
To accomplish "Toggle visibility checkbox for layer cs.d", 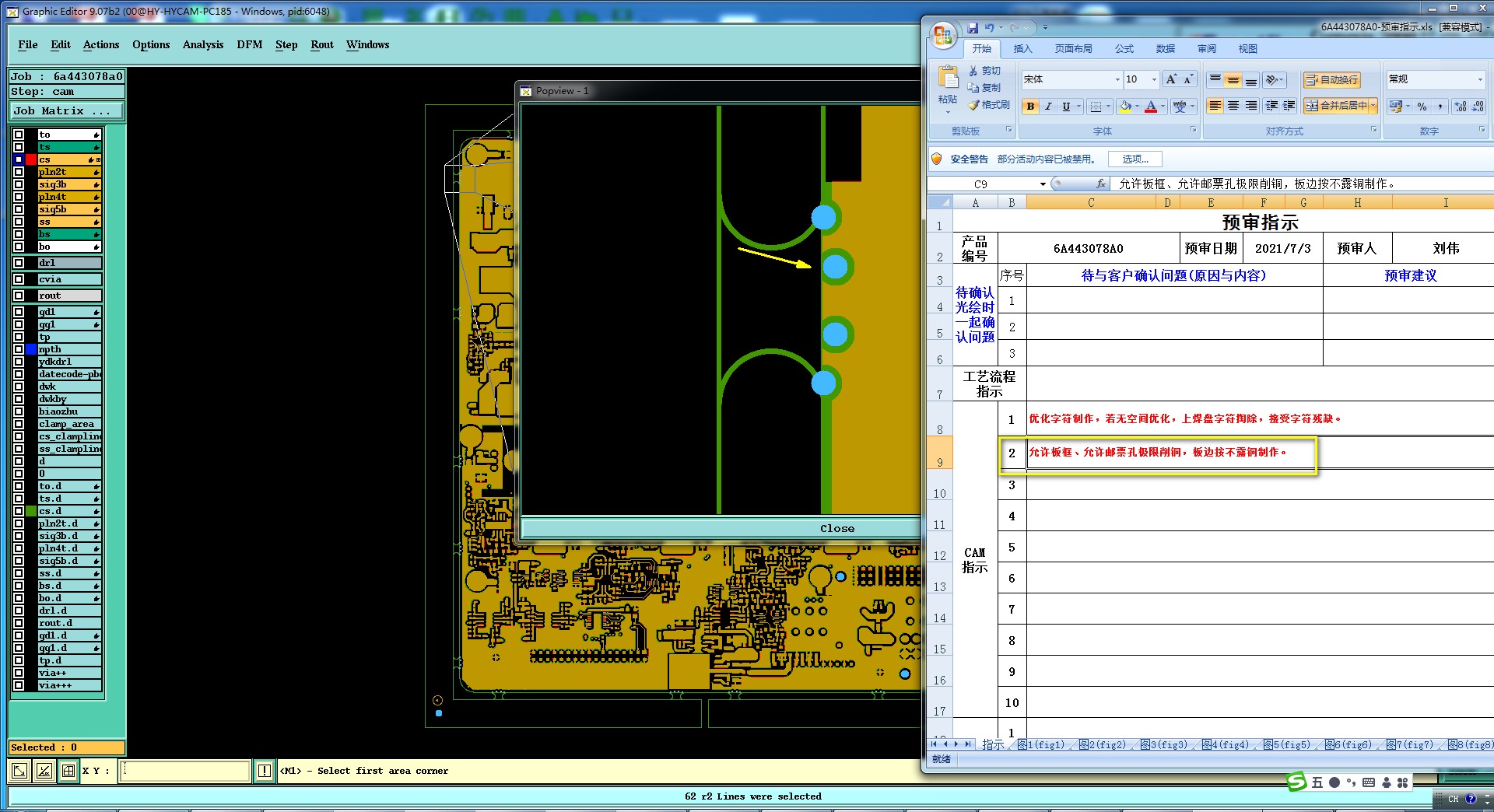I will 19,511.
